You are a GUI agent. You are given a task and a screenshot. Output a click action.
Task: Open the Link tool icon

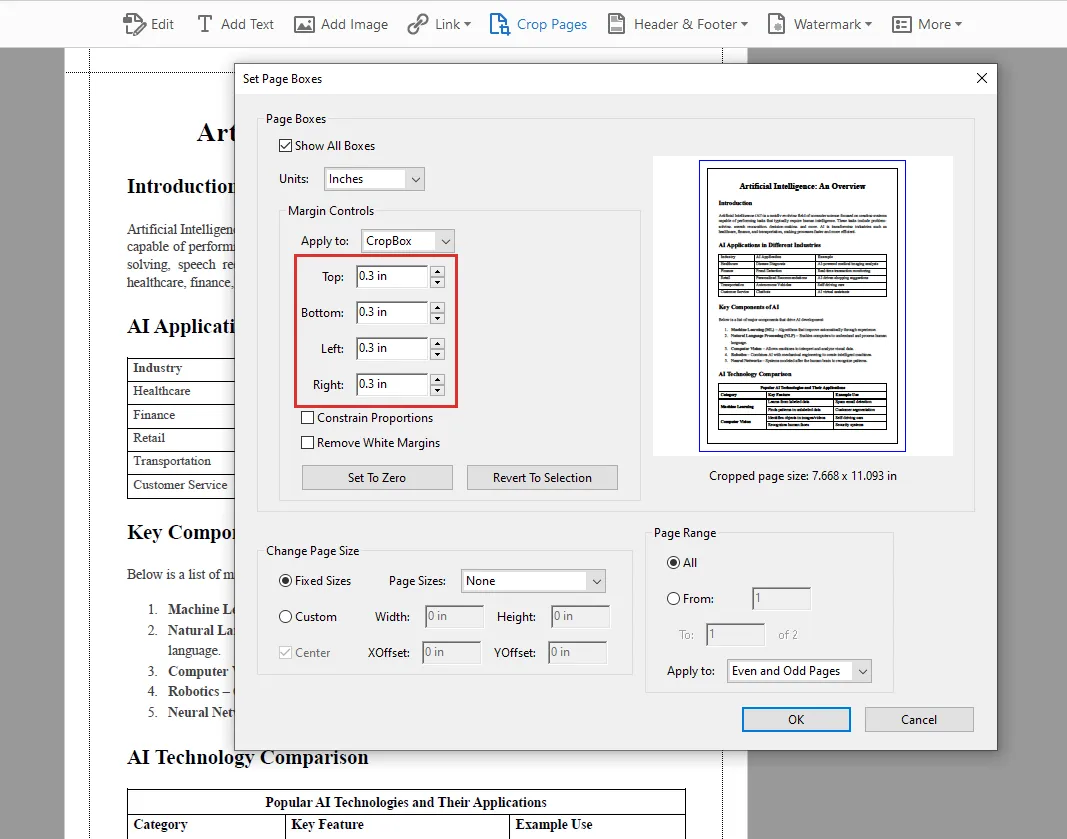pos(417,24)
